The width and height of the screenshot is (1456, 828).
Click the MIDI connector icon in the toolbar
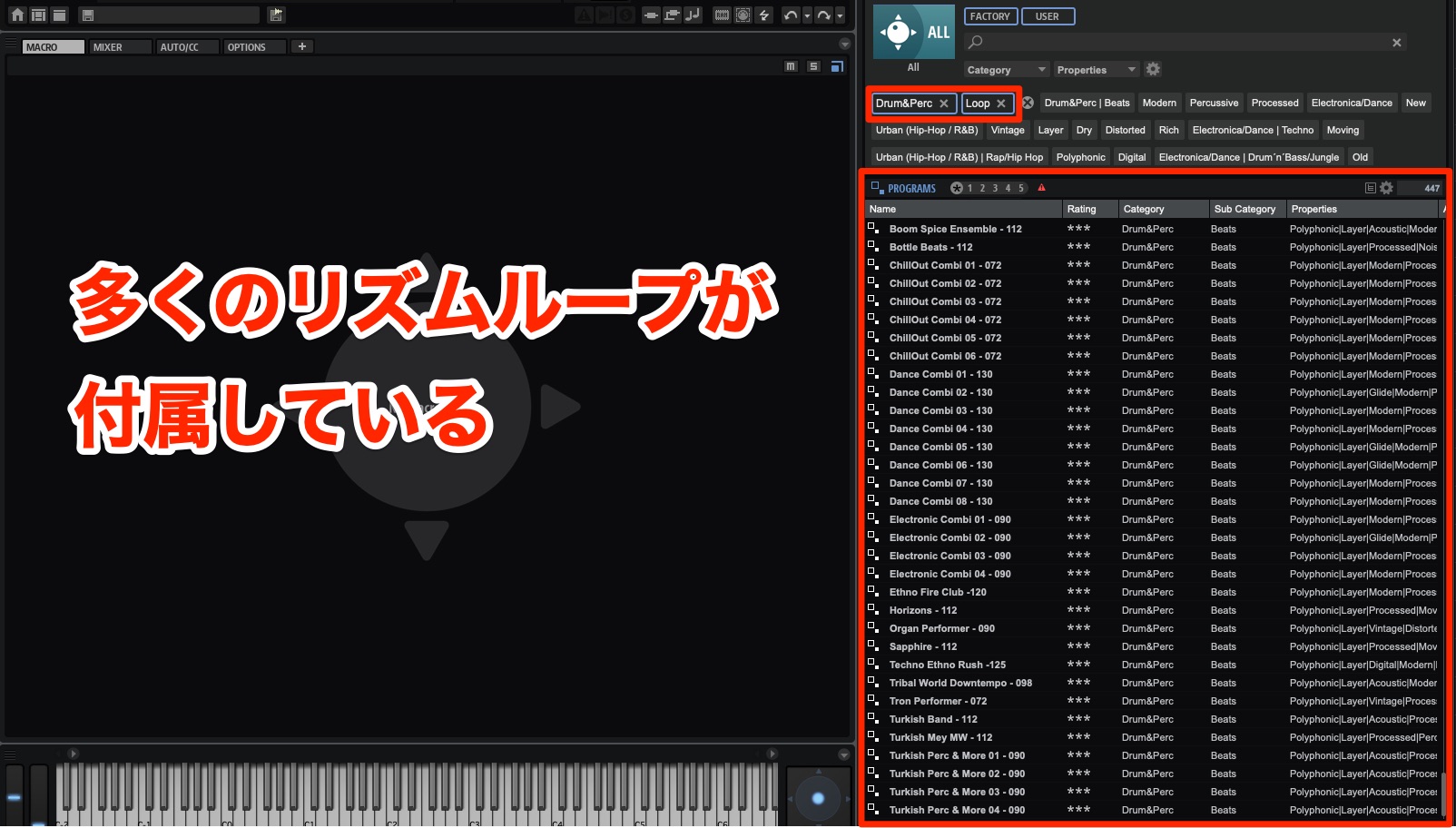[743, 15]
